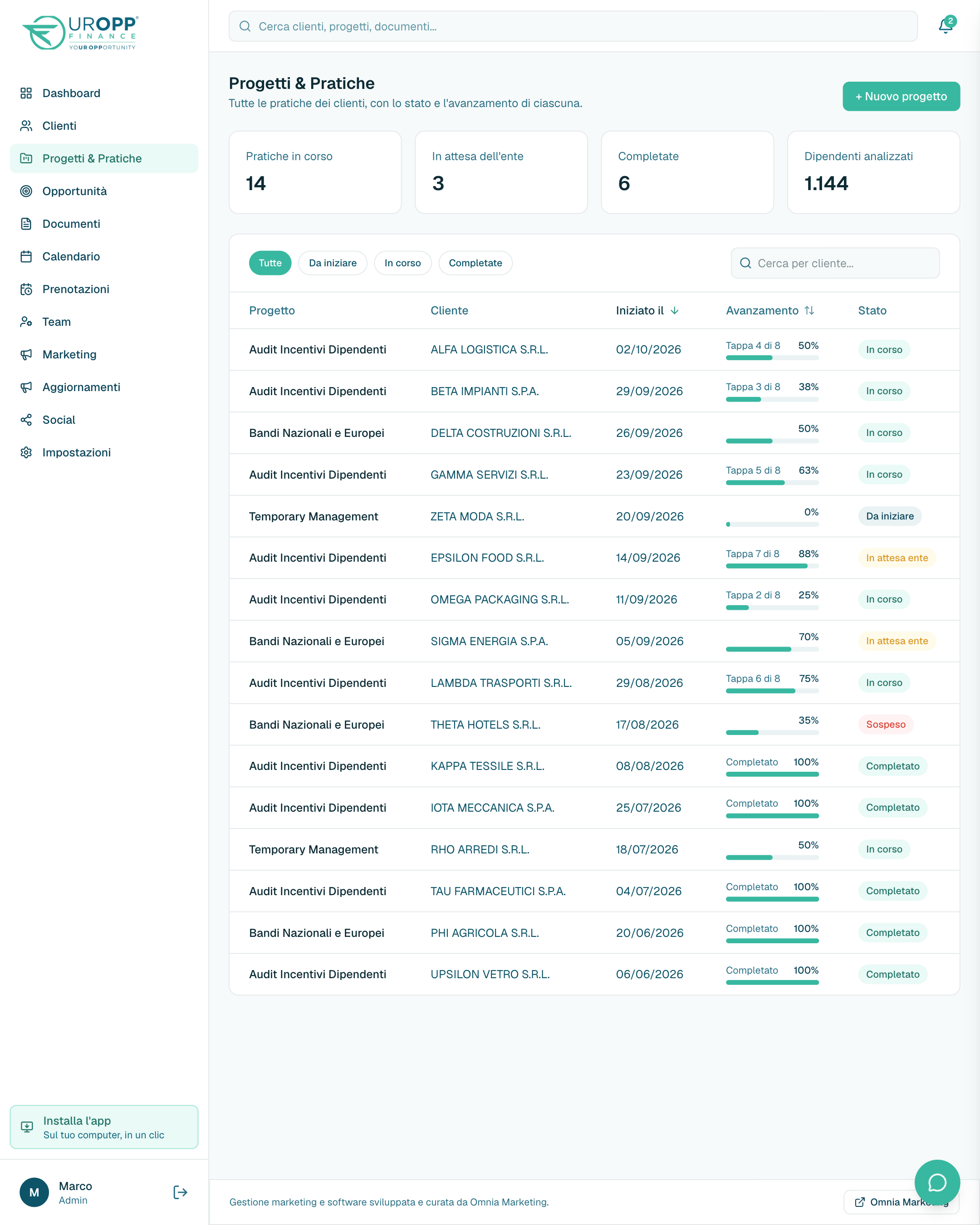Click the In attesa ente badge for EPSILON FOOD
Viewport: 980px width, 1225px height.
click(x=897, y=558)
